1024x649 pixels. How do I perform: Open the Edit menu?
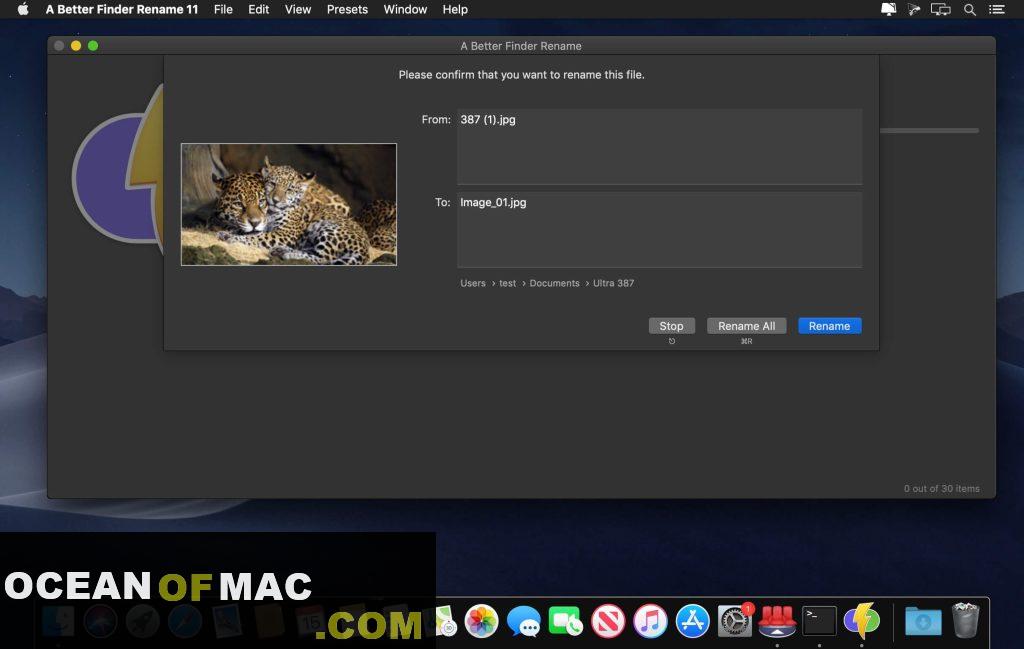coord(259,9)
